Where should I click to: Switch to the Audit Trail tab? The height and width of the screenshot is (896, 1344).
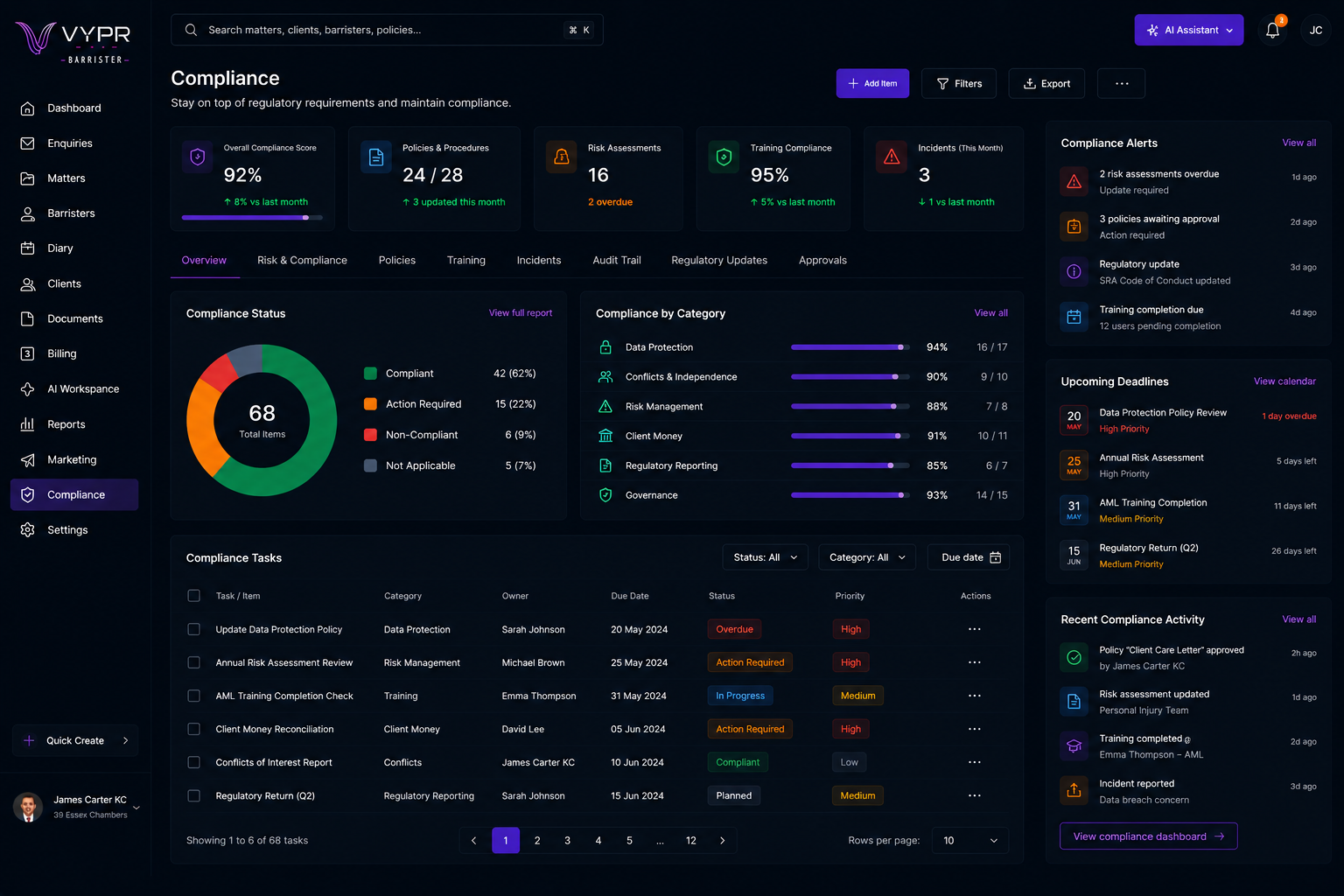[617, 261]
